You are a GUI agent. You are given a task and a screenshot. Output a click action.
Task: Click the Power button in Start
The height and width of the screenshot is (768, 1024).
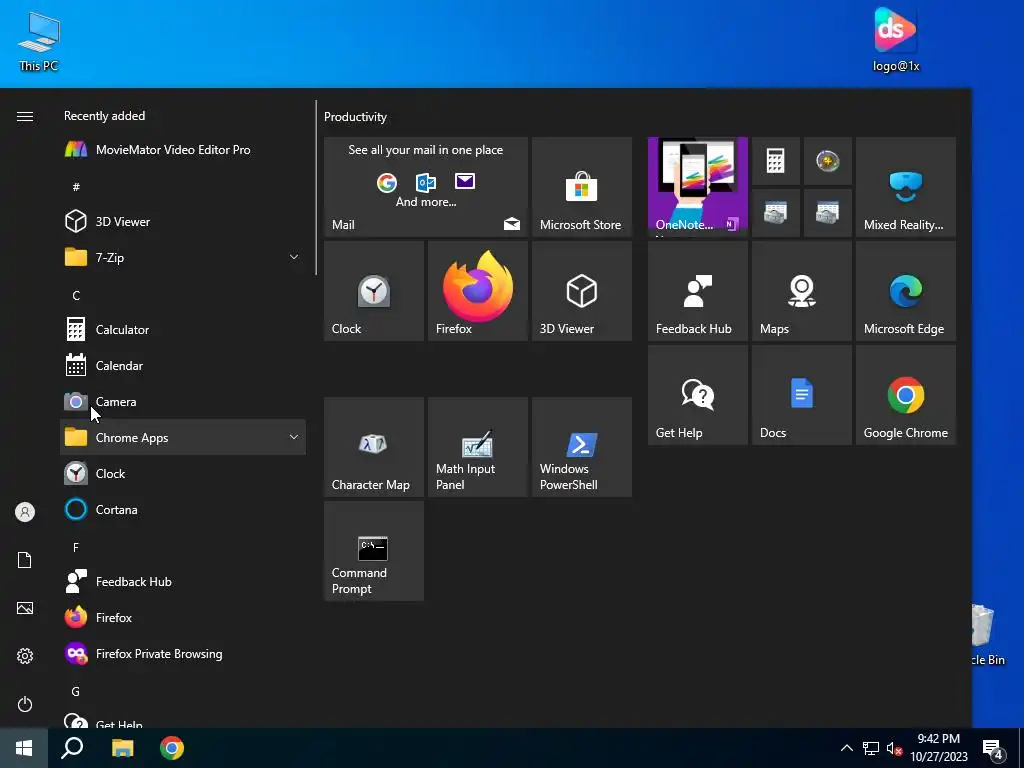click(x=25, y=704)
